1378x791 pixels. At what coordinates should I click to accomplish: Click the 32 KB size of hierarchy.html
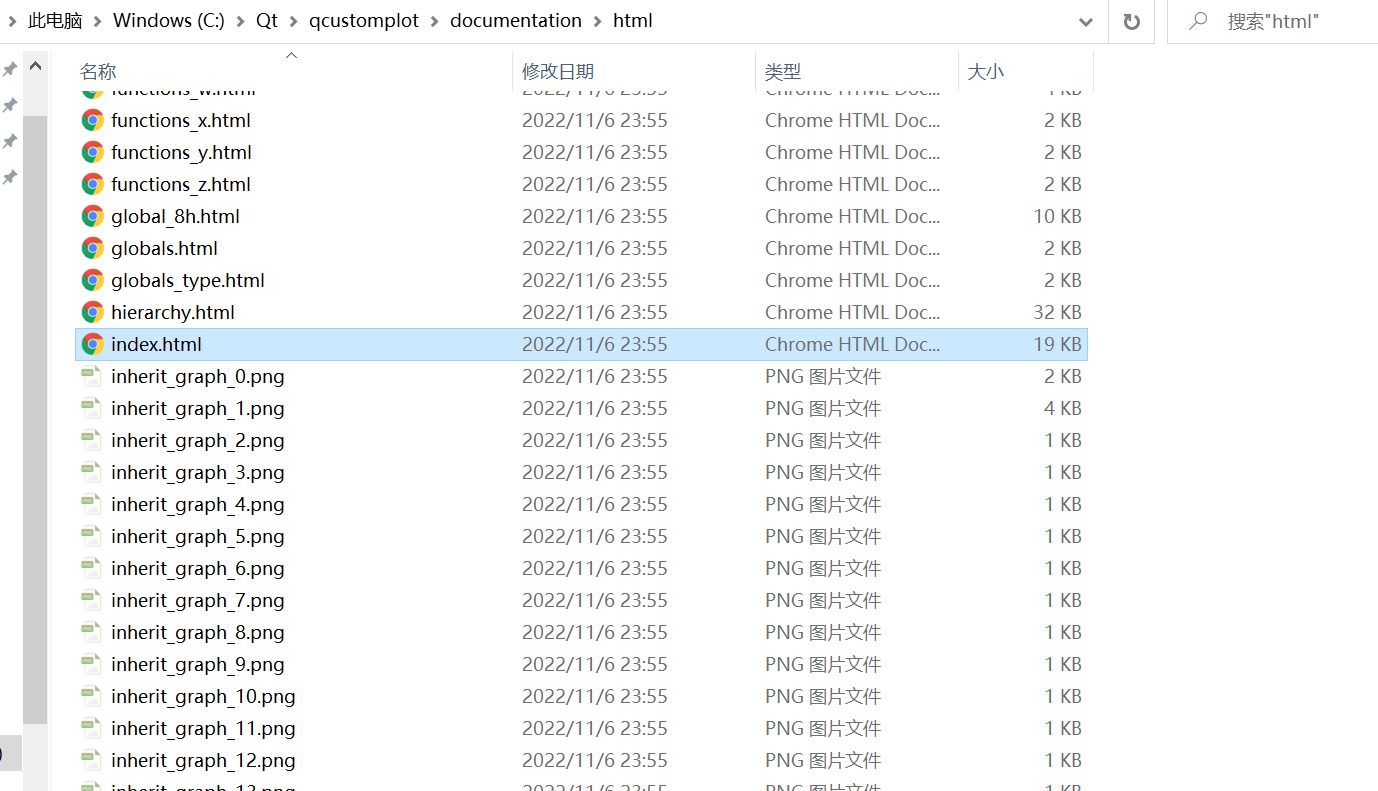[1057, 312]
